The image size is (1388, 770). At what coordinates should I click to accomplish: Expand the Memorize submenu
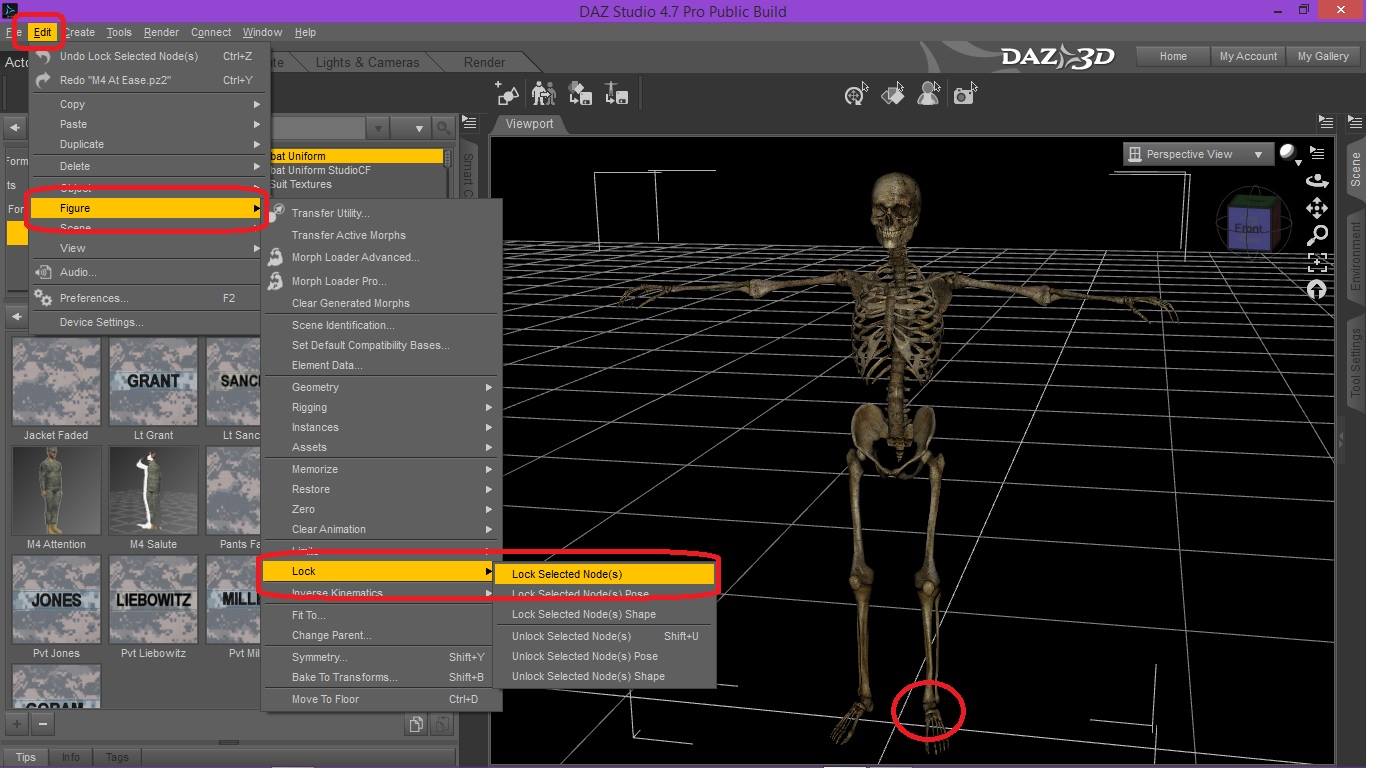coord(381,469)
